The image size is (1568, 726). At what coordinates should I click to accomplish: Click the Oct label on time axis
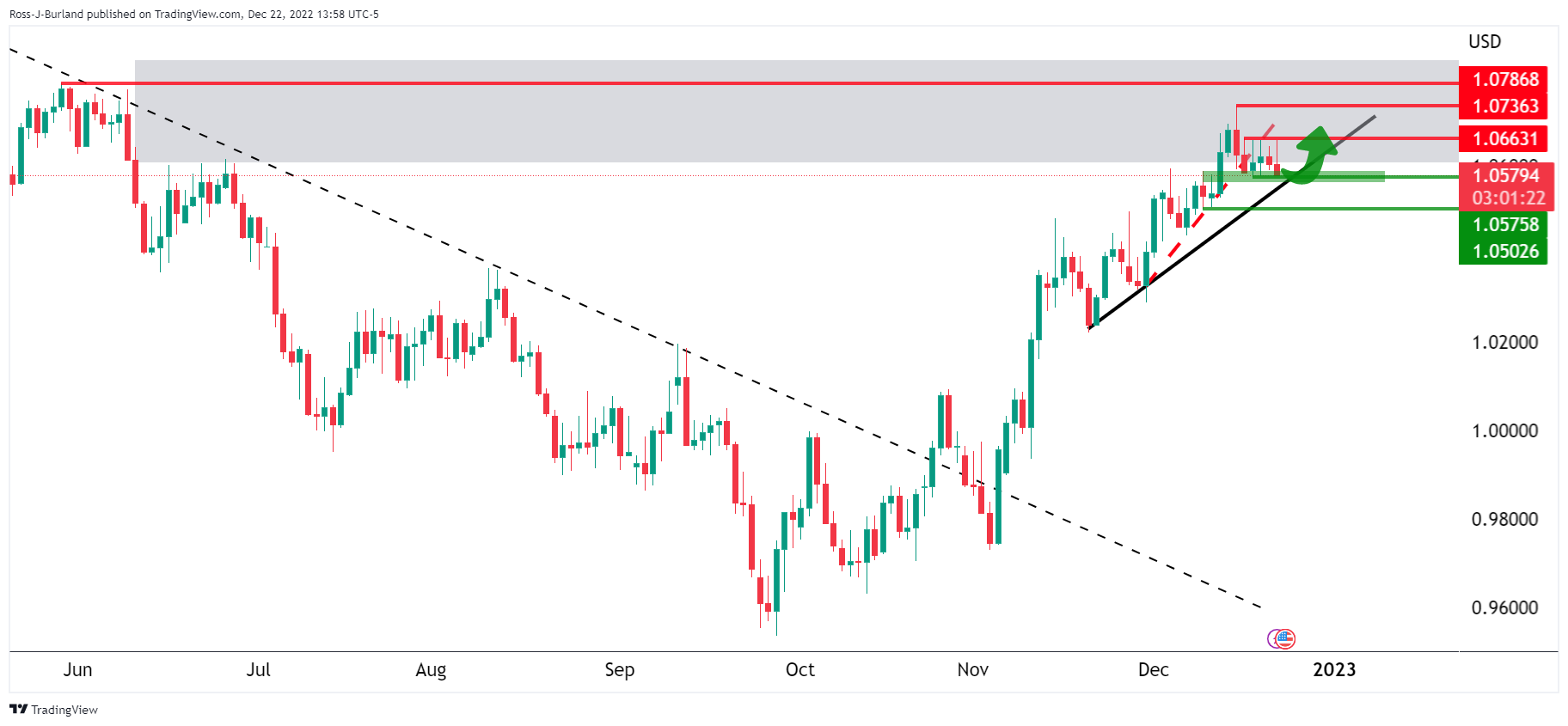(799, 670)
